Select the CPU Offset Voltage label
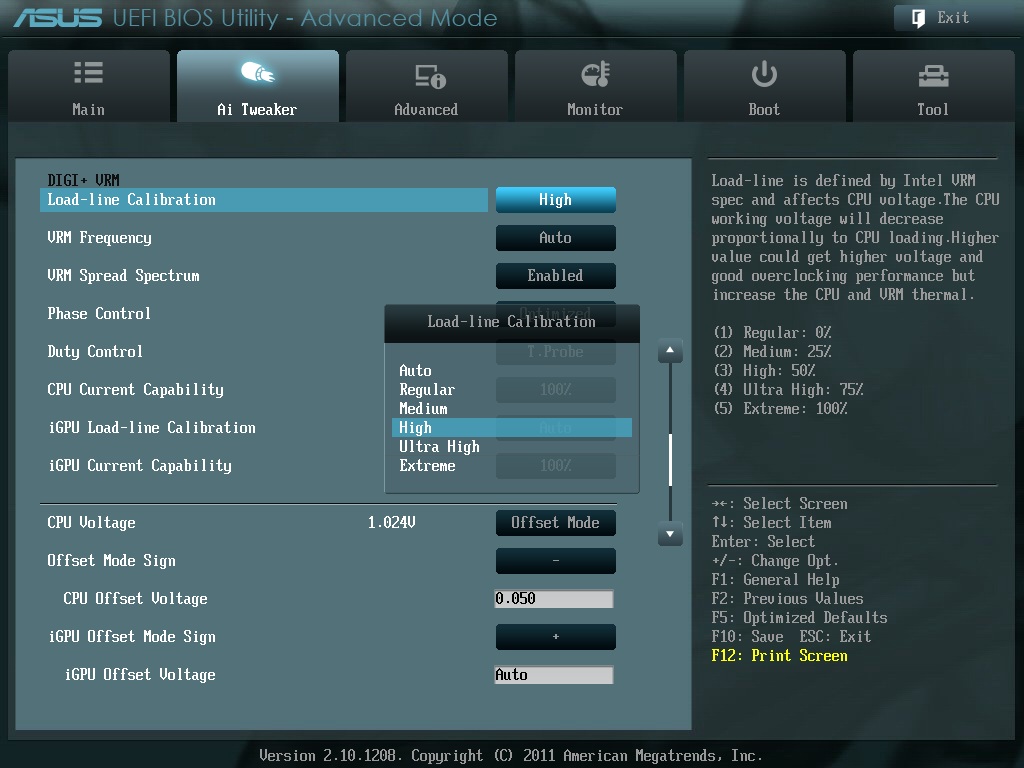Viewport: 1024px width, 768px height. (135, 598)
